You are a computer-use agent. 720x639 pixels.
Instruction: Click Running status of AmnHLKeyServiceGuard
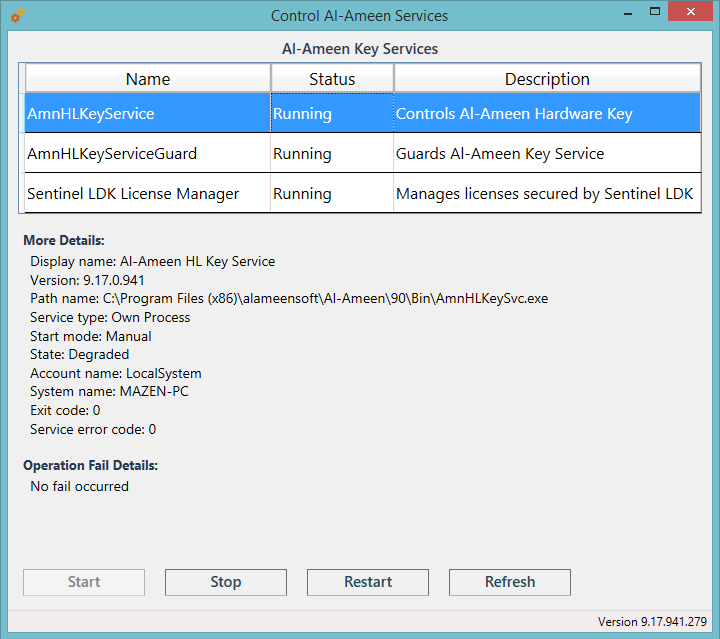[302, 154]
